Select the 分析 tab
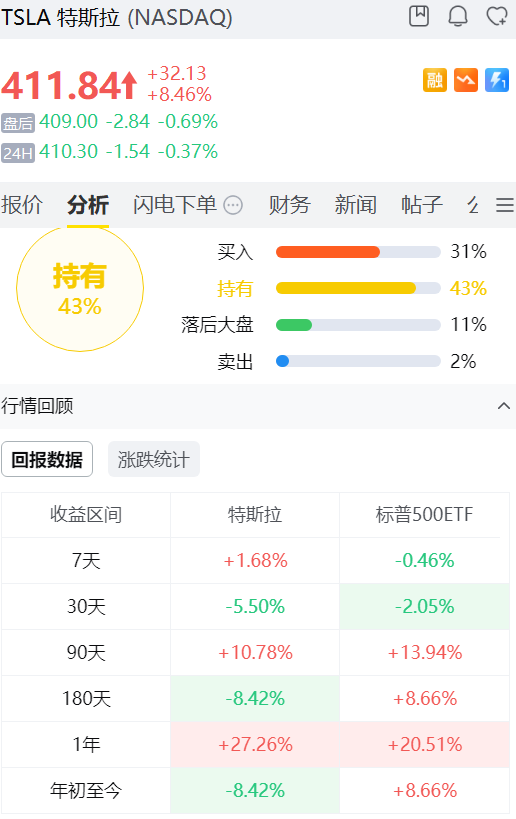This screenshot has height=819, width=516. (88, 205)
